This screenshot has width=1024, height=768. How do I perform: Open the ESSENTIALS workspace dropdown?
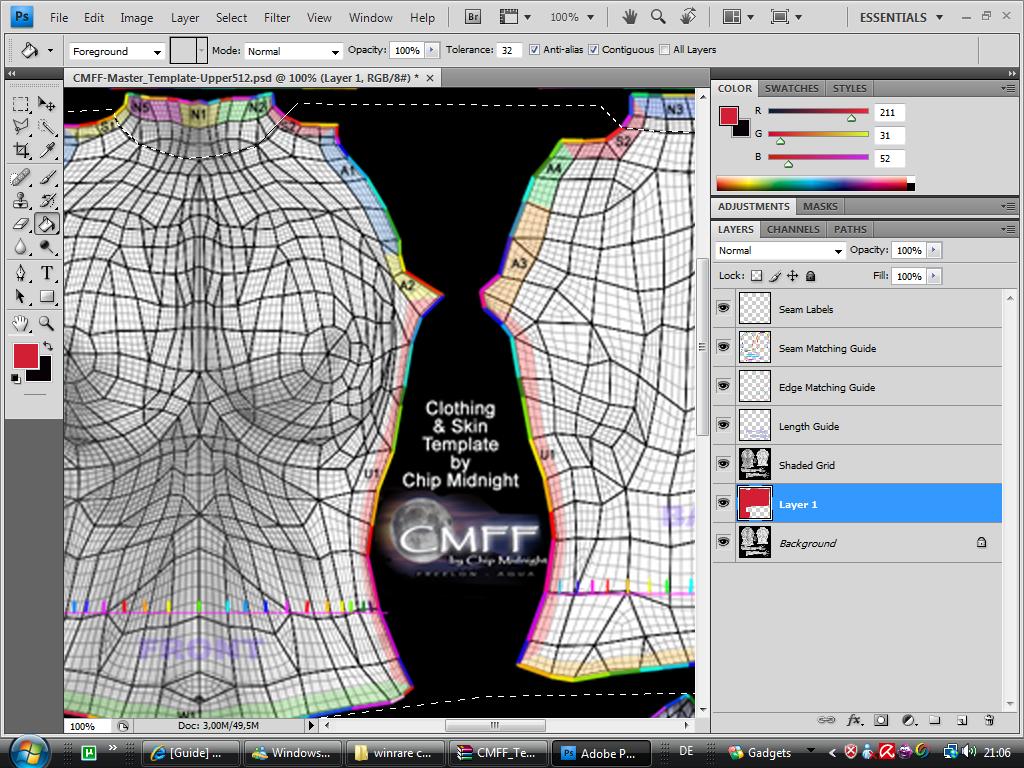[901, 18]
